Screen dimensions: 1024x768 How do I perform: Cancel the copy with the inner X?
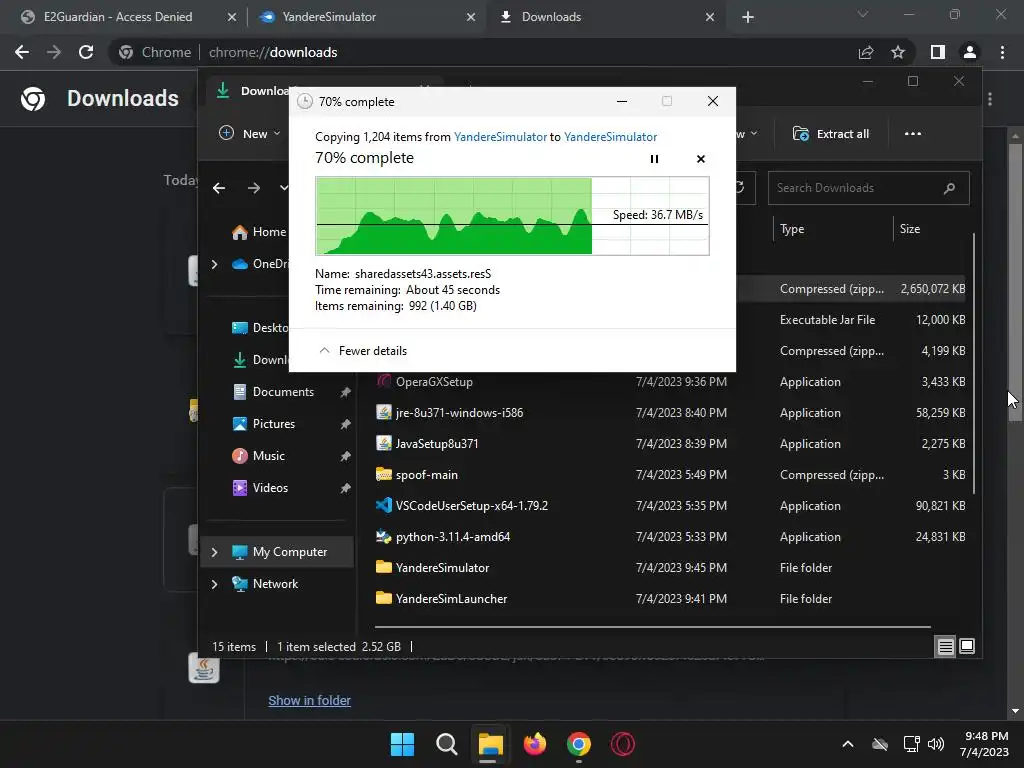pyautogui.click(x=700, y=159)
